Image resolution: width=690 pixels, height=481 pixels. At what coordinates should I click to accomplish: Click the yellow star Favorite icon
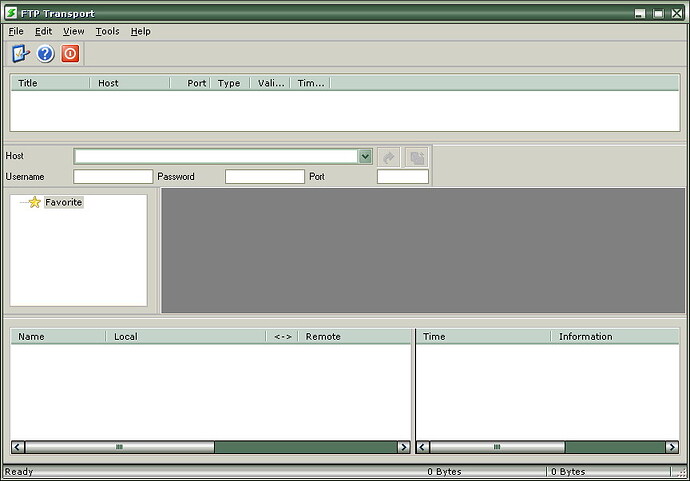pos(35,202)
